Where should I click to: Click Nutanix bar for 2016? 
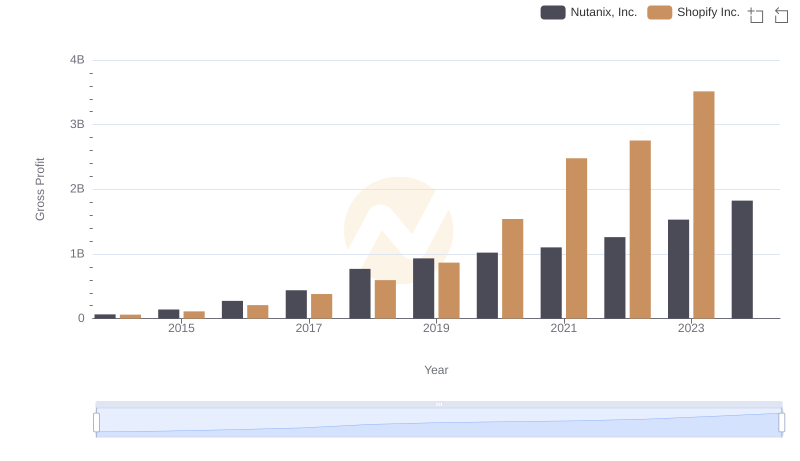[233, 310]
